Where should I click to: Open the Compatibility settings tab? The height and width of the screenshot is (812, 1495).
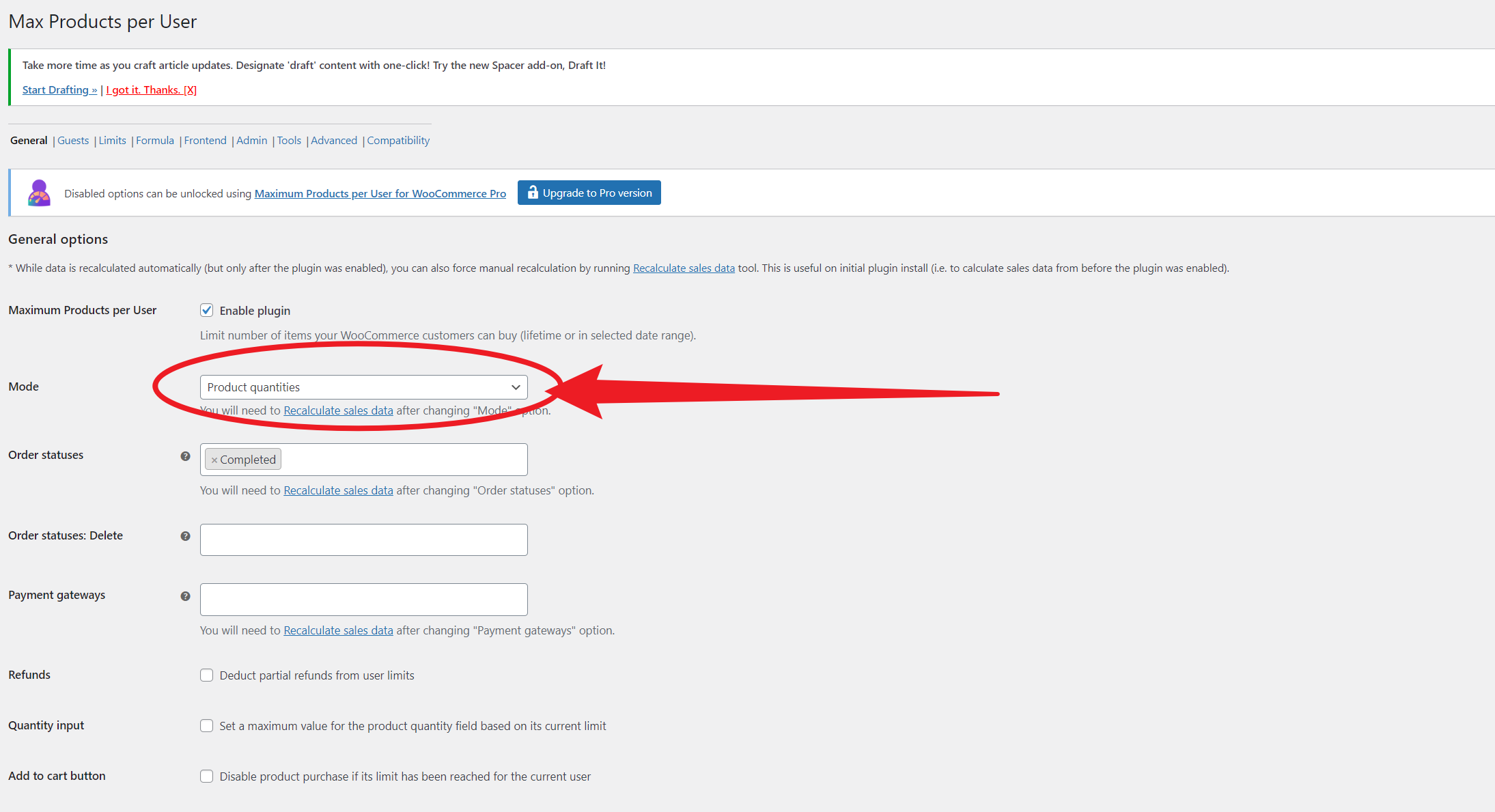(398, 140)
